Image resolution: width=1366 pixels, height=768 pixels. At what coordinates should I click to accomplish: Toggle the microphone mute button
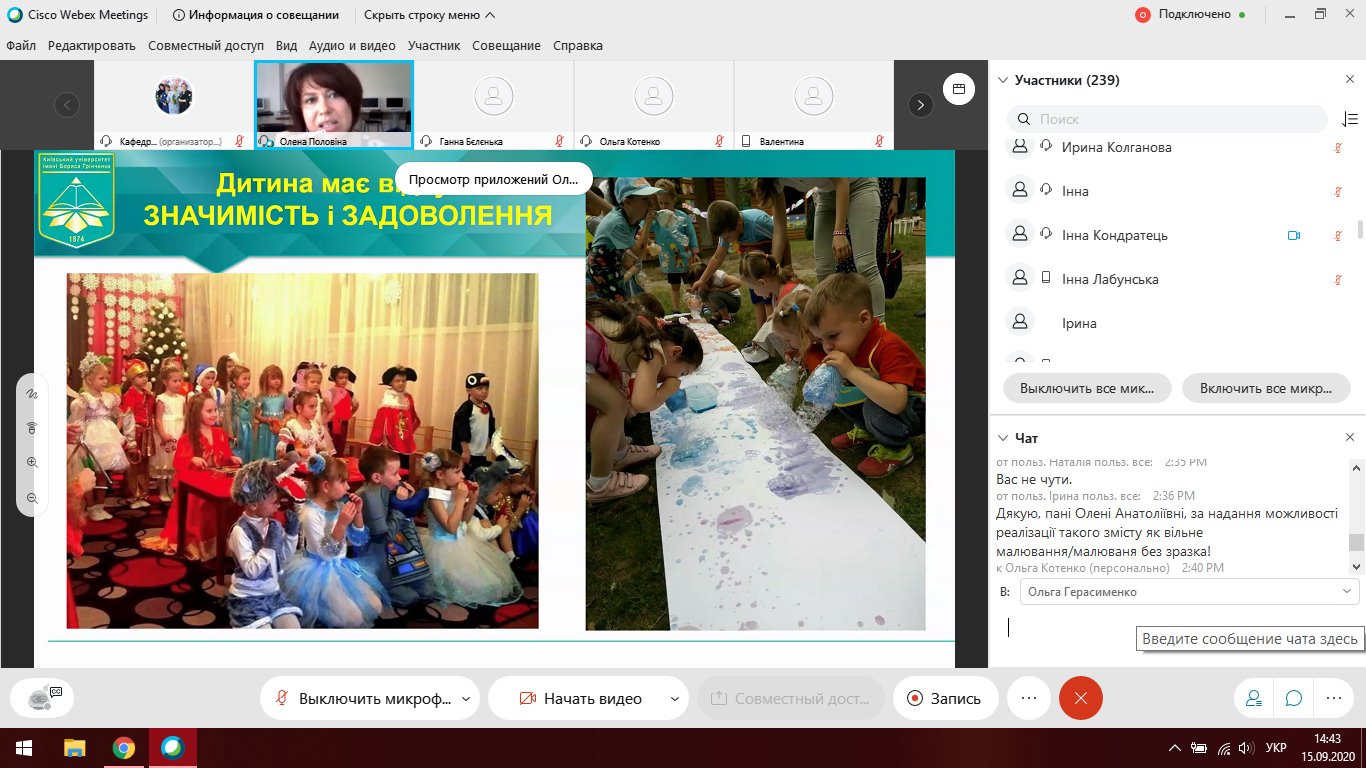pyautogui.click(x=360, y=698)
